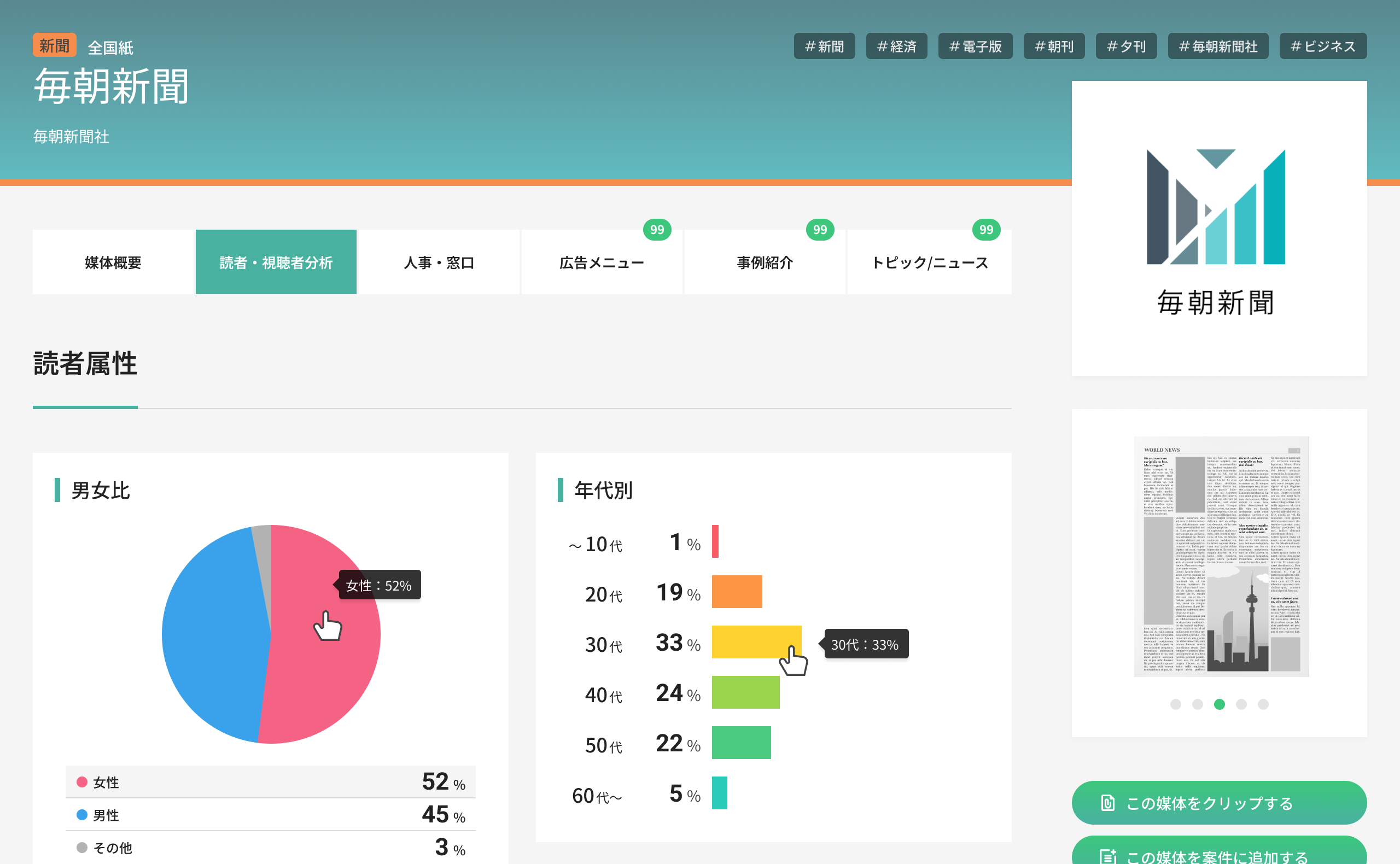Screen dimensions: 1400x864
Task: Click the 毎朝新聞 logo image
Action: (1218, 229)
